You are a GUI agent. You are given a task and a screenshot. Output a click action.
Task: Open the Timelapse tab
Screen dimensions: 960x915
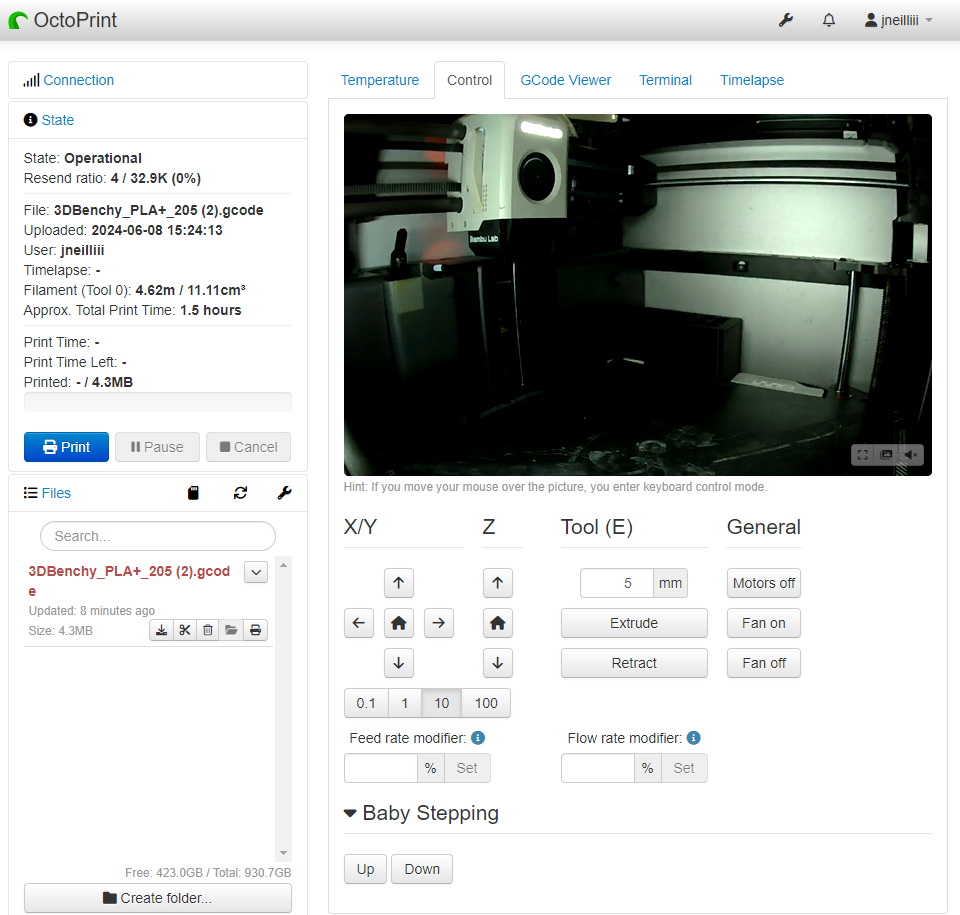tap(752, 80)
